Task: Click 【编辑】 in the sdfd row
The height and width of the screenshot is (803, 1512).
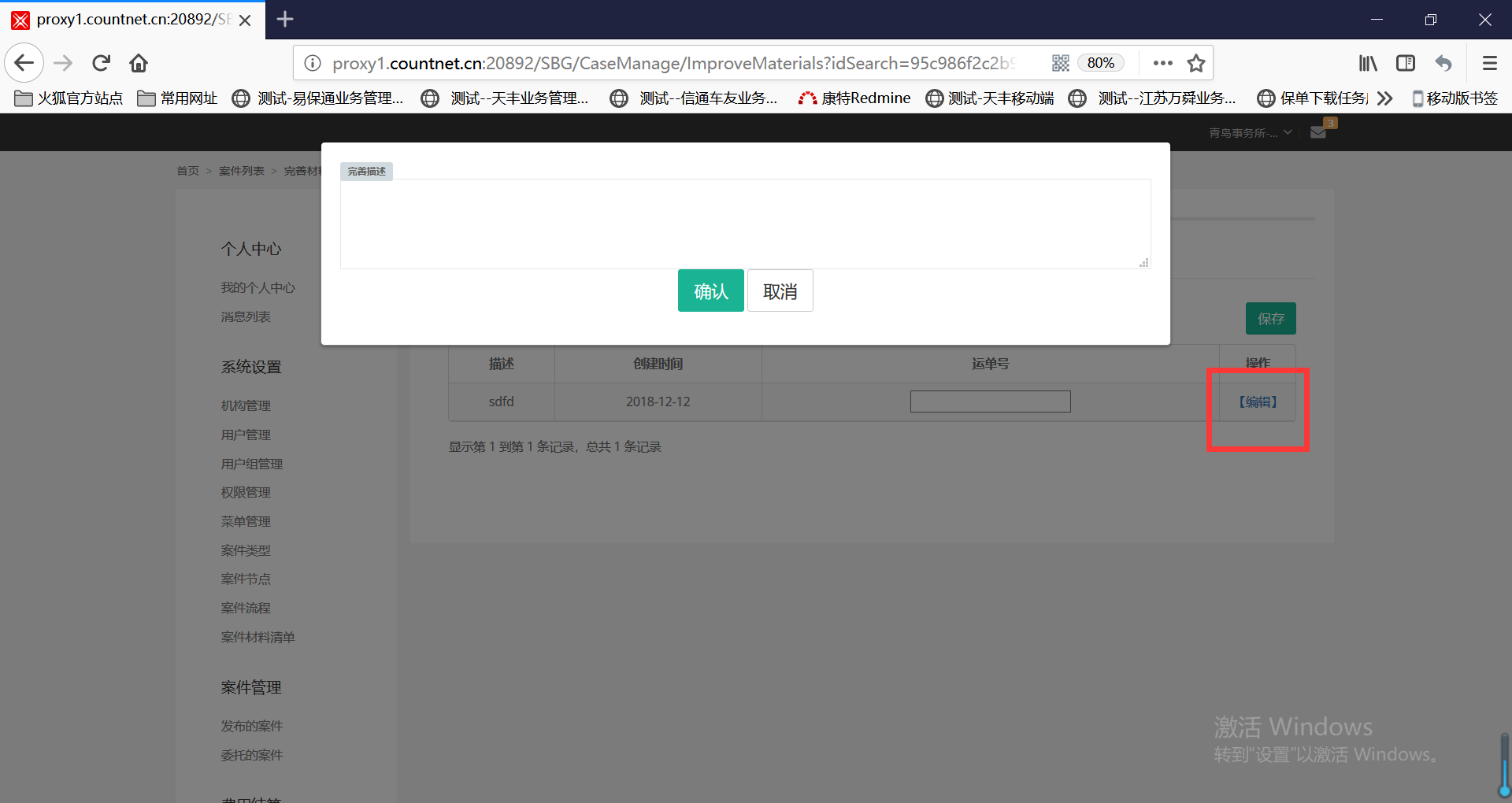Action: point(1258,402)
